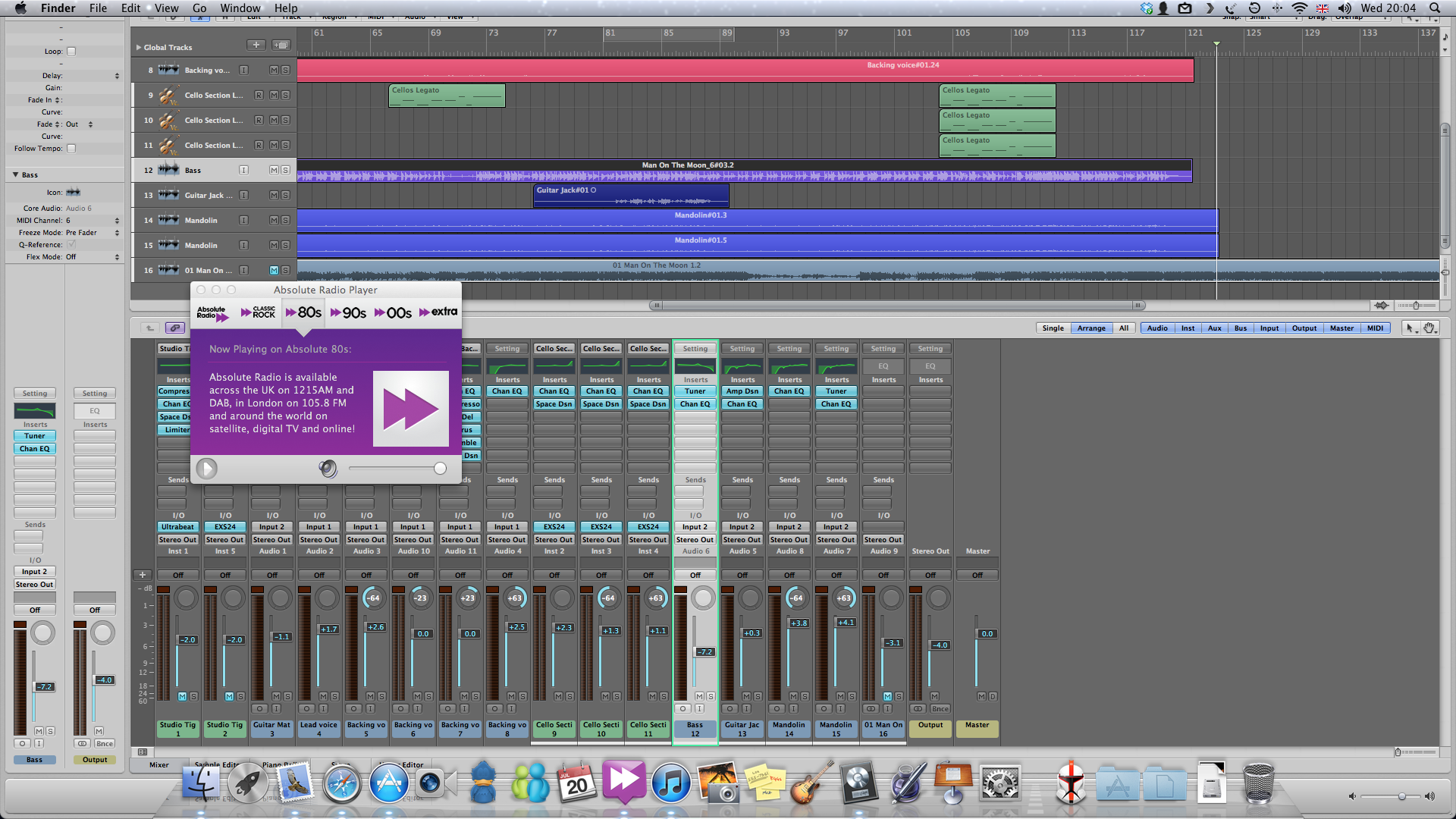
Task: Toggle the Aux channel filter button
Action: tap(1214, 328)
